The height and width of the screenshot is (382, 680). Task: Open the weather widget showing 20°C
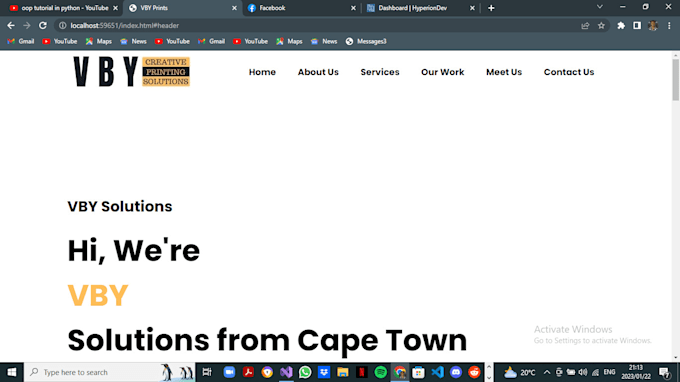tap(520, 372)
